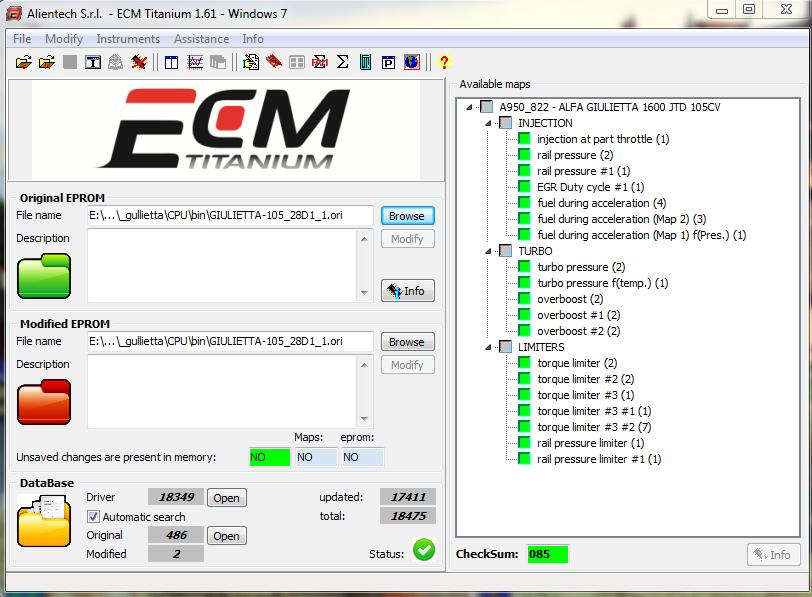This screenshot has width=812, height=597.
Task: Click the red Modified EPROM folder icon
Action: point(44,402)
